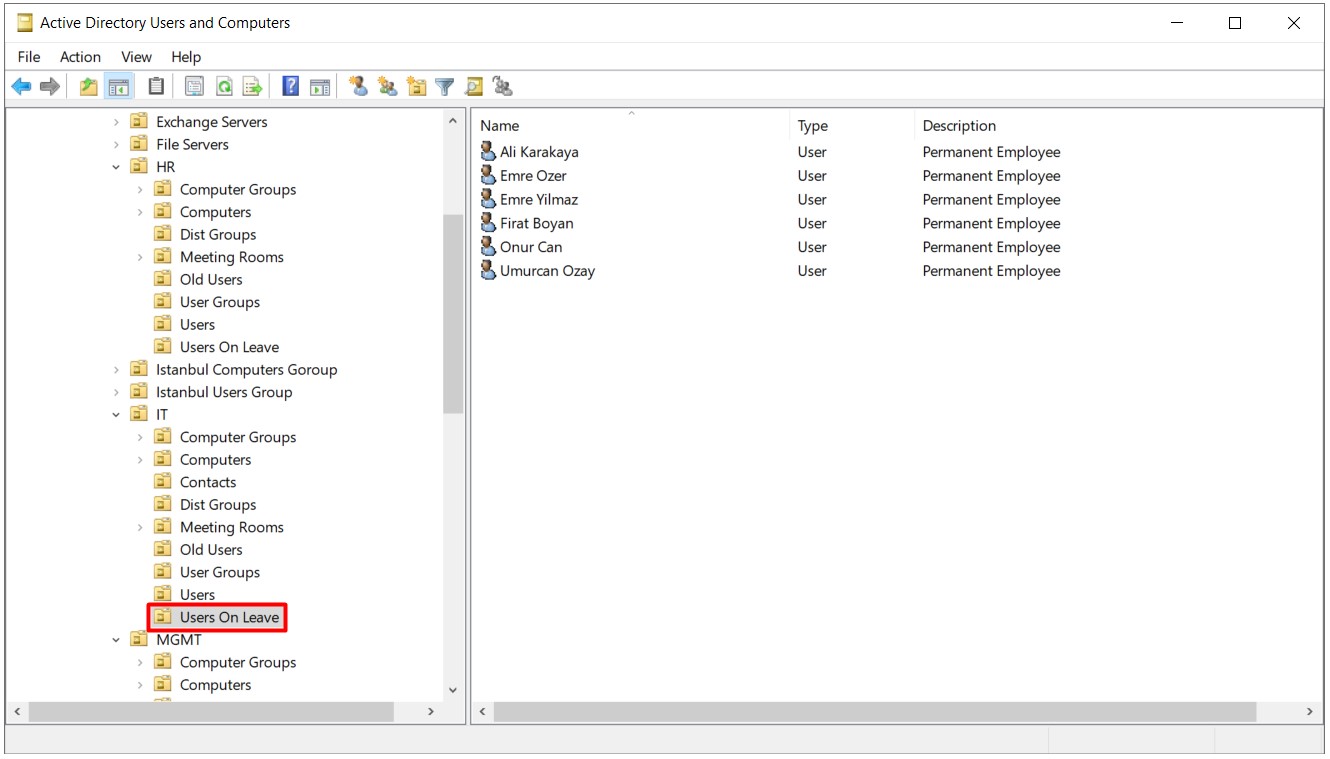Select Users On Leave under HR

coord(229,347)
